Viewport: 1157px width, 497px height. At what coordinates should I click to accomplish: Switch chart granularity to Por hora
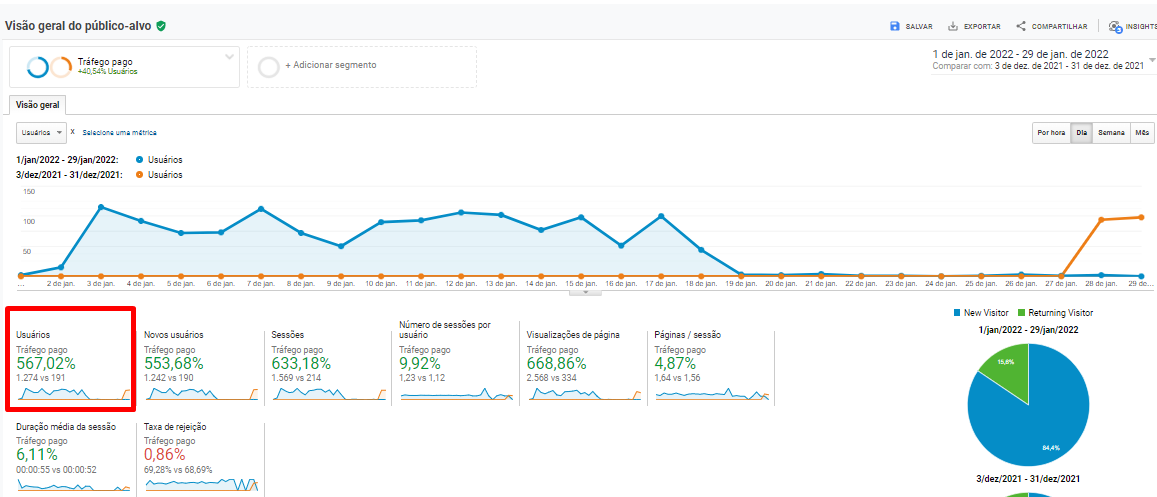click(x=1050, y=133)
